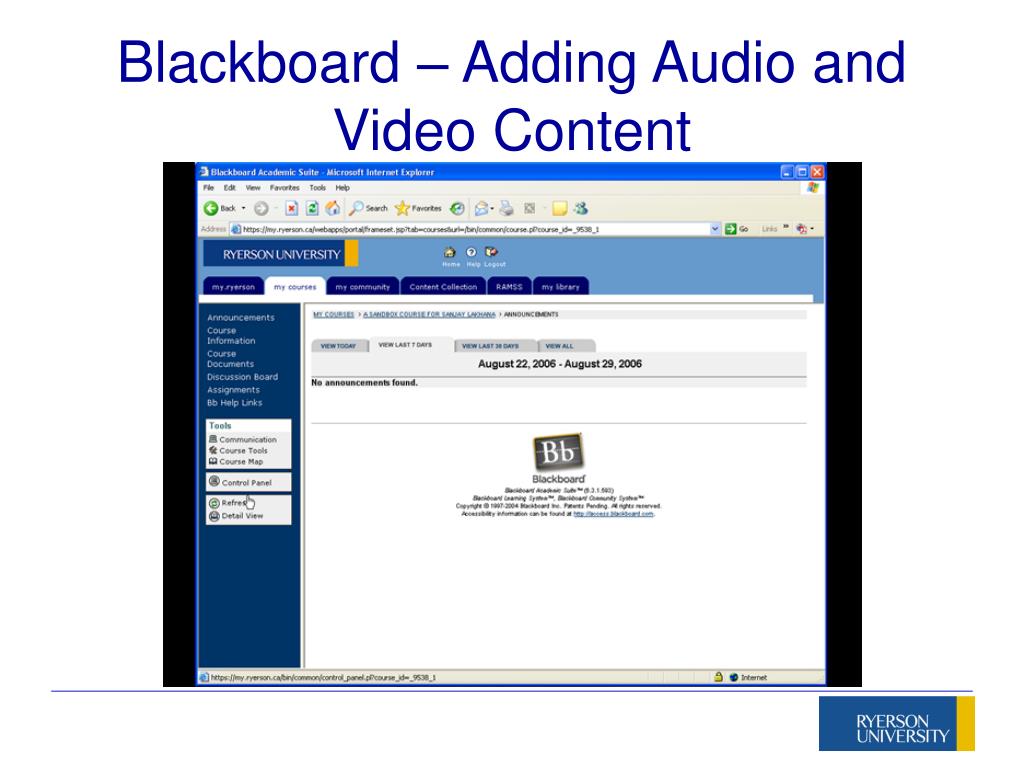Open the address bar URL dropdown
The width and height of the screenshot is (1024, 768).
[714, 229]
